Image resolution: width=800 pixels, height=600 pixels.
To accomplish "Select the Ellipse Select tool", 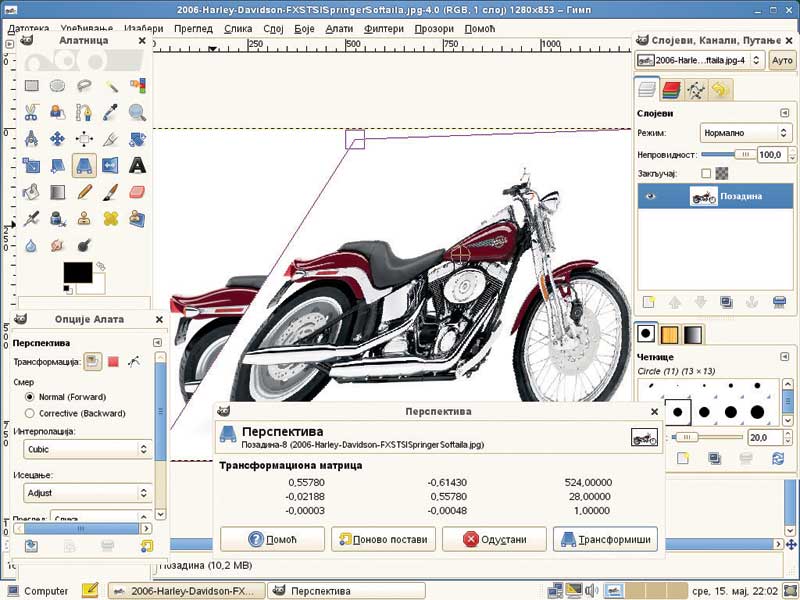I will 58,85.
